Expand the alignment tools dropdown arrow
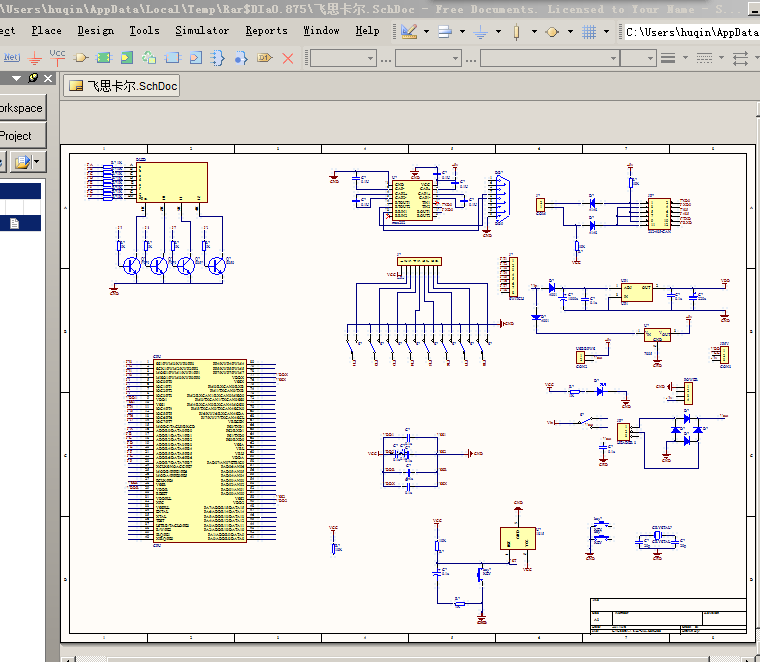Image resolution: width=760 pixels, height=662 pixels. 462,32
